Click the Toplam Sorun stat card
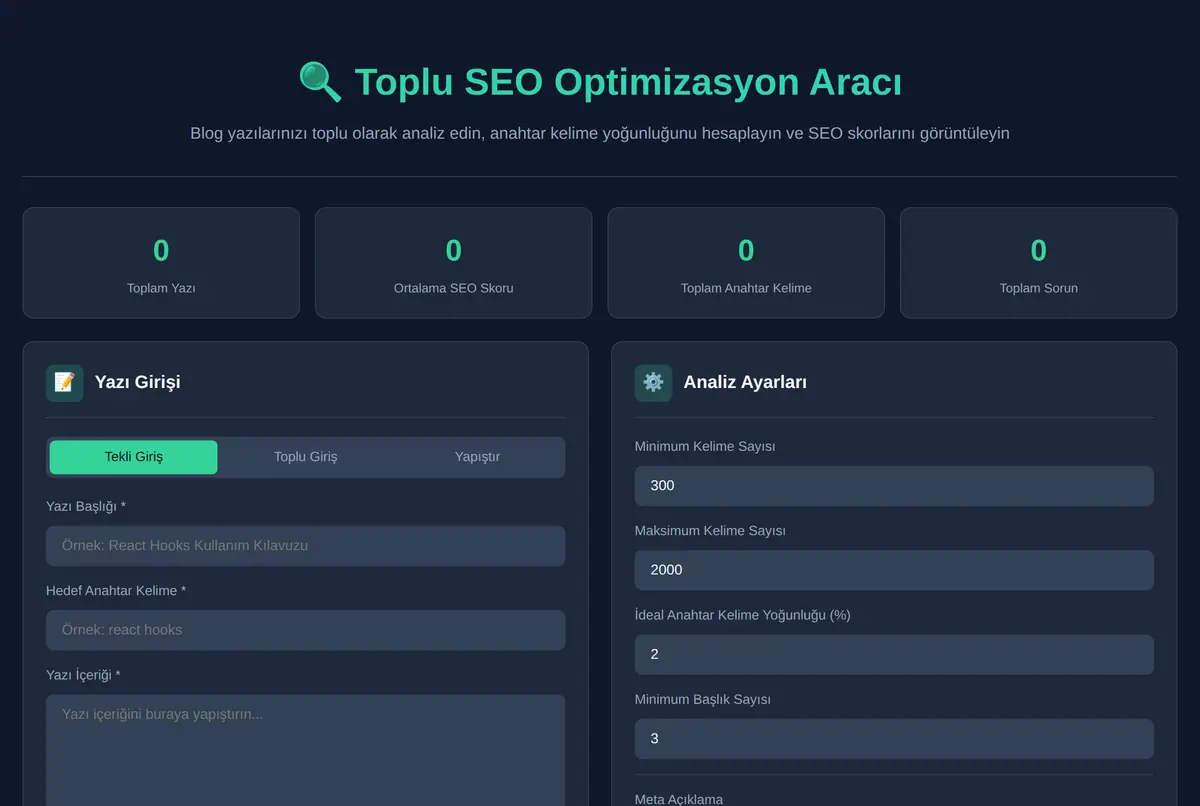Image resolution: width=1200 pixels, height=806 pixels. 1039,263
